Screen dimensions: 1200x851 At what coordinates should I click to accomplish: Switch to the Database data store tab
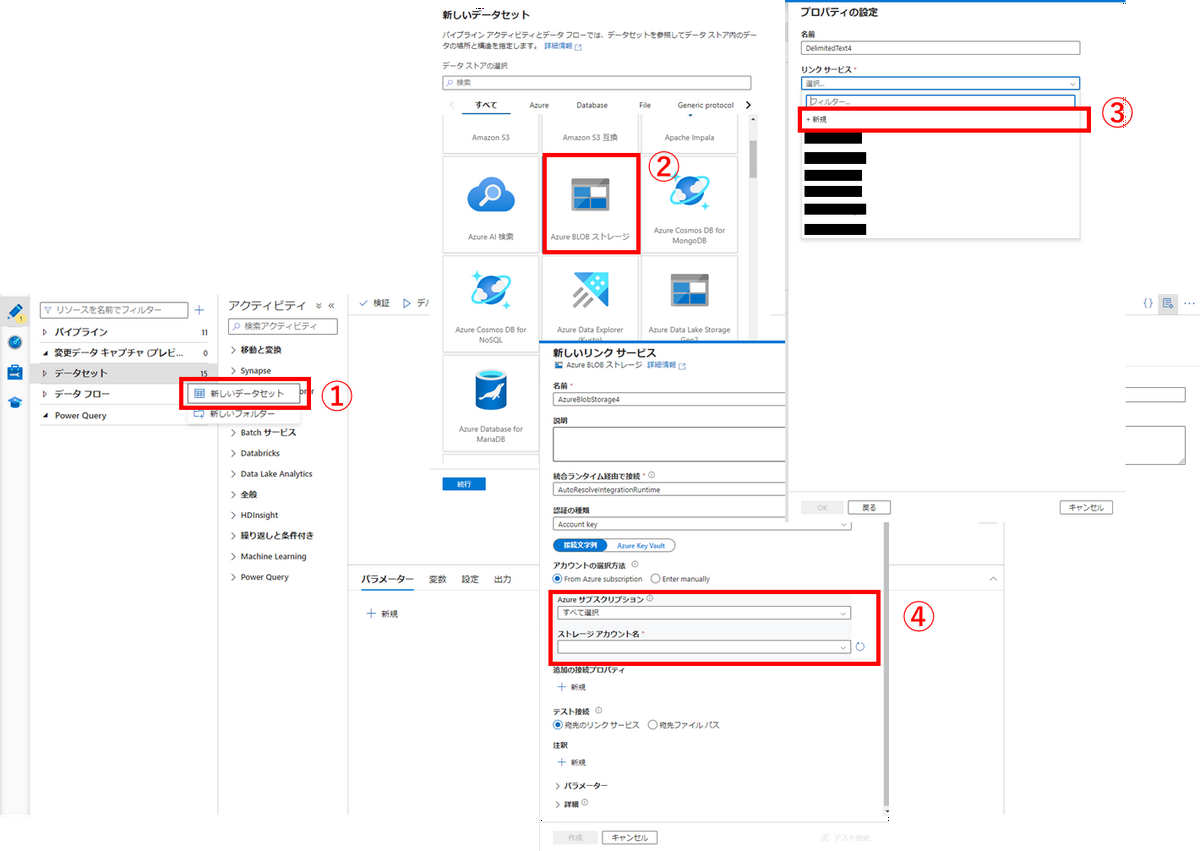[592, 105]
